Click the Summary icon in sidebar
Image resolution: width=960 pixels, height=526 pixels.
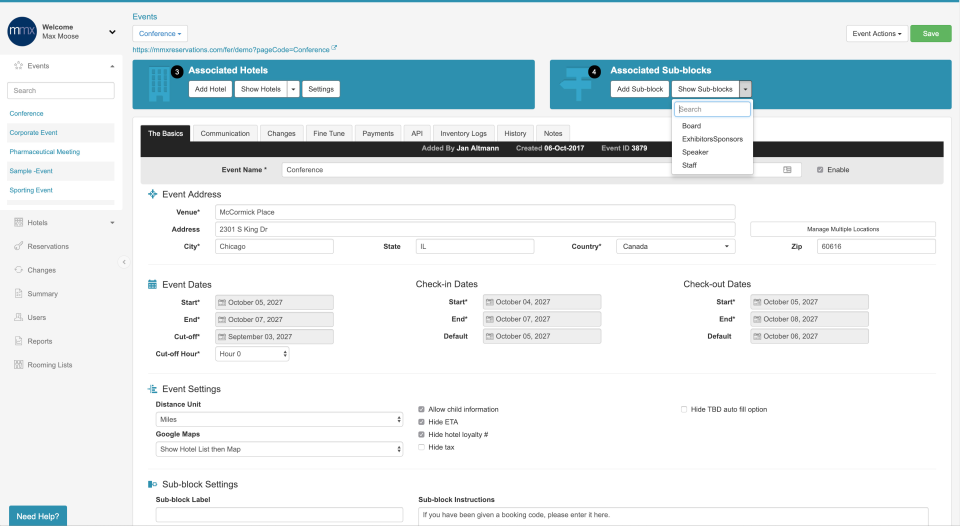click(18, 293)
